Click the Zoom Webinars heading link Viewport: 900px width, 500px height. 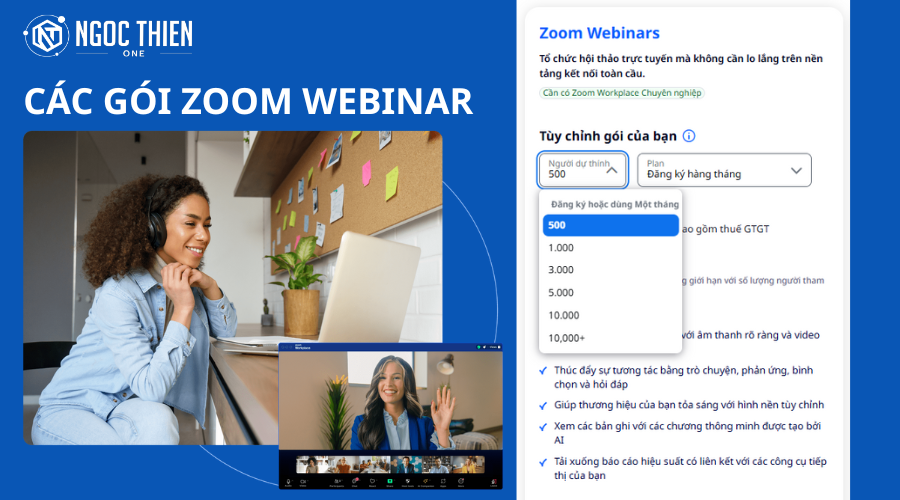click(x=599, y=33)
